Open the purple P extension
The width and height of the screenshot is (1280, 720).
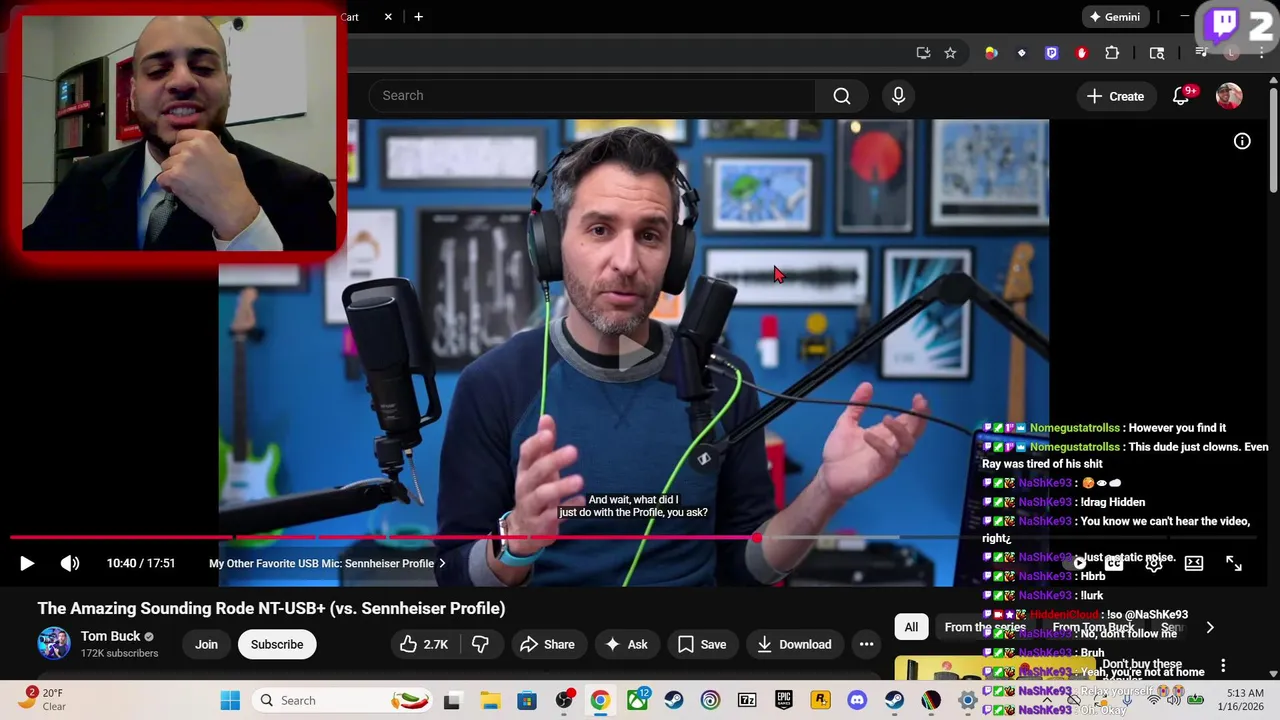(1051, 53)
